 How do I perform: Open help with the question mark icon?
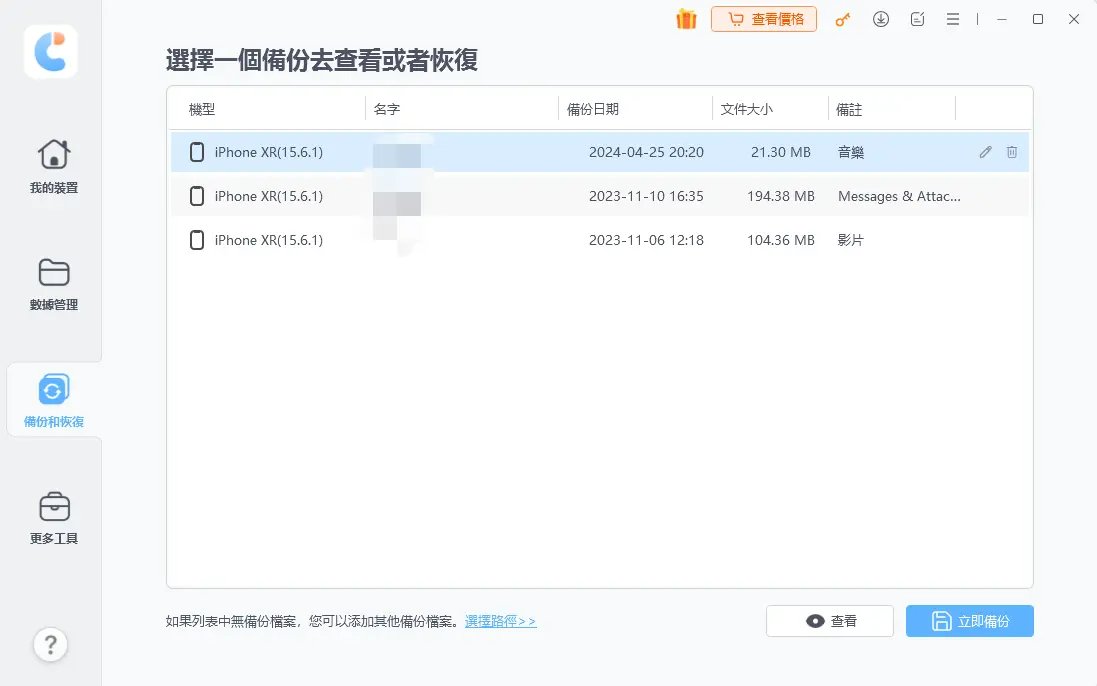51,645
